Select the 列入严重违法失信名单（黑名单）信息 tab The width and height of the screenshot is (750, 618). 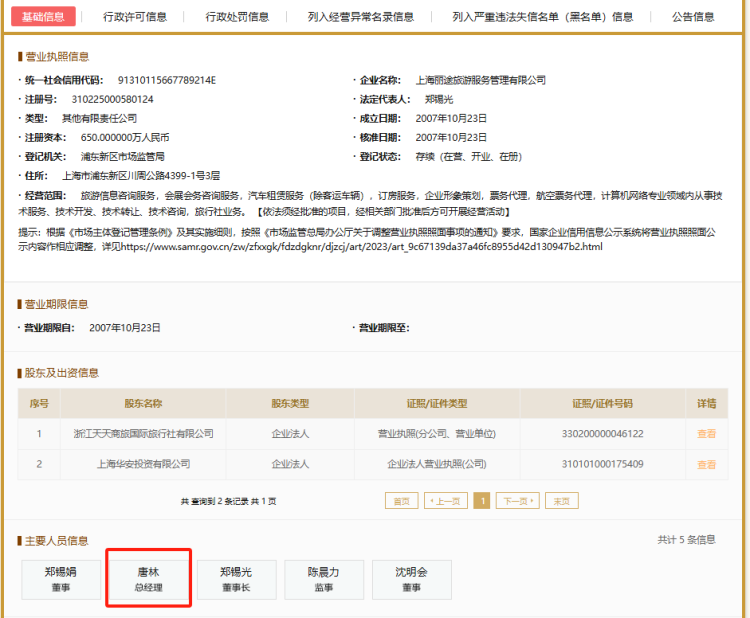point(543,17)
